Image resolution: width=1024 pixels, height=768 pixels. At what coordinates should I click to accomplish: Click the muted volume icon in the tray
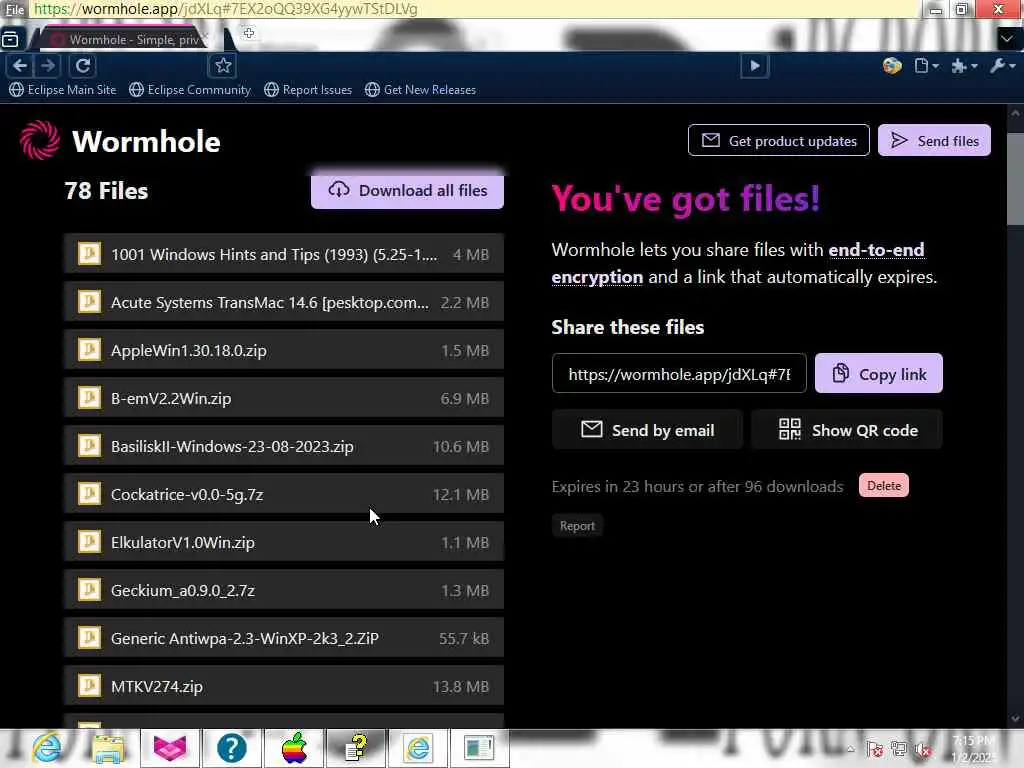point(923,750)
